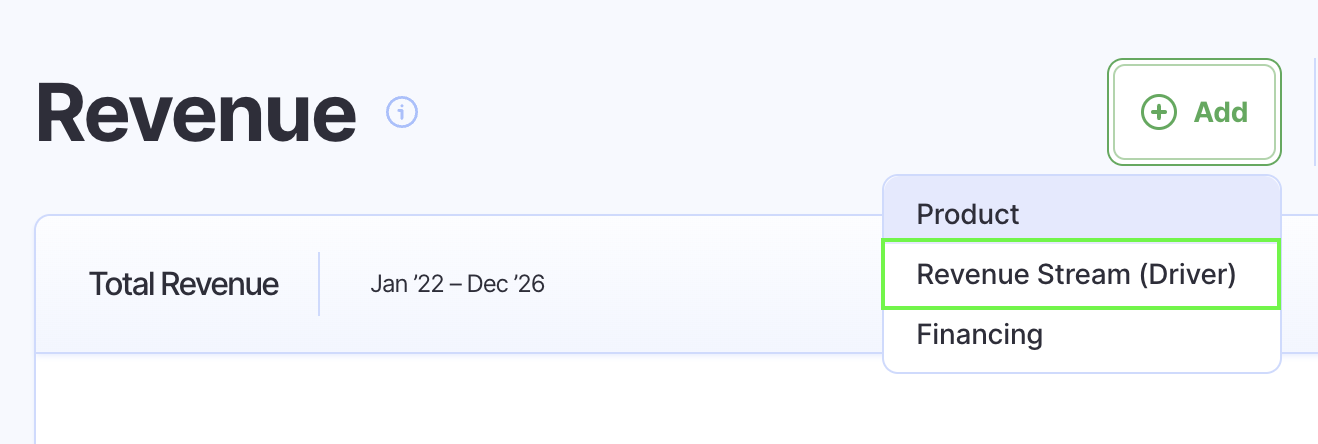This screenshot has width=1318, height=444.
Task: Click the word Add in the button
Action: pyautogui.click(x=1220, y=112)
